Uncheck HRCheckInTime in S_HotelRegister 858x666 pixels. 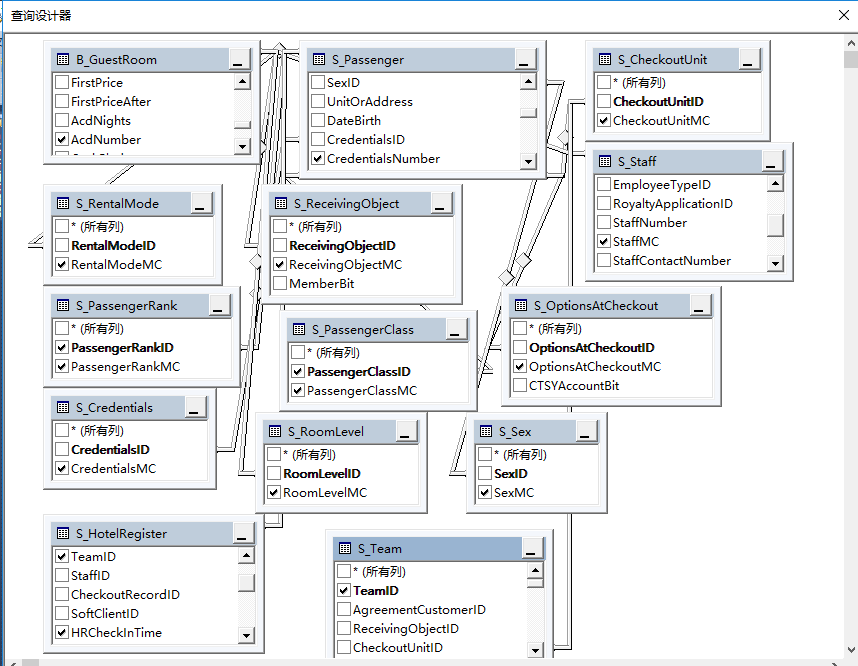point(62,633)
